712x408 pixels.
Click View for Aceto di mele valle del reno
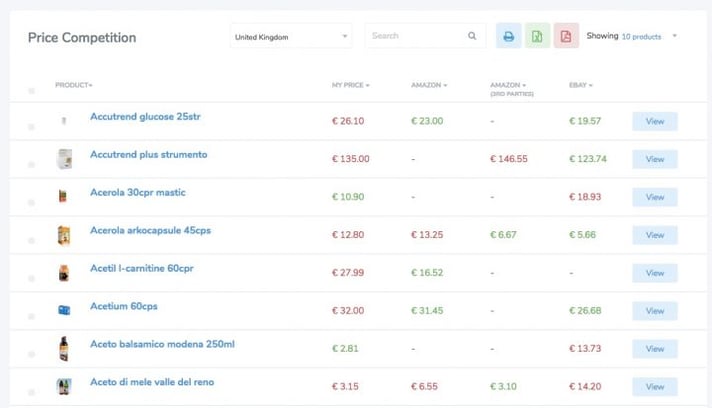(x=655, y=387)
